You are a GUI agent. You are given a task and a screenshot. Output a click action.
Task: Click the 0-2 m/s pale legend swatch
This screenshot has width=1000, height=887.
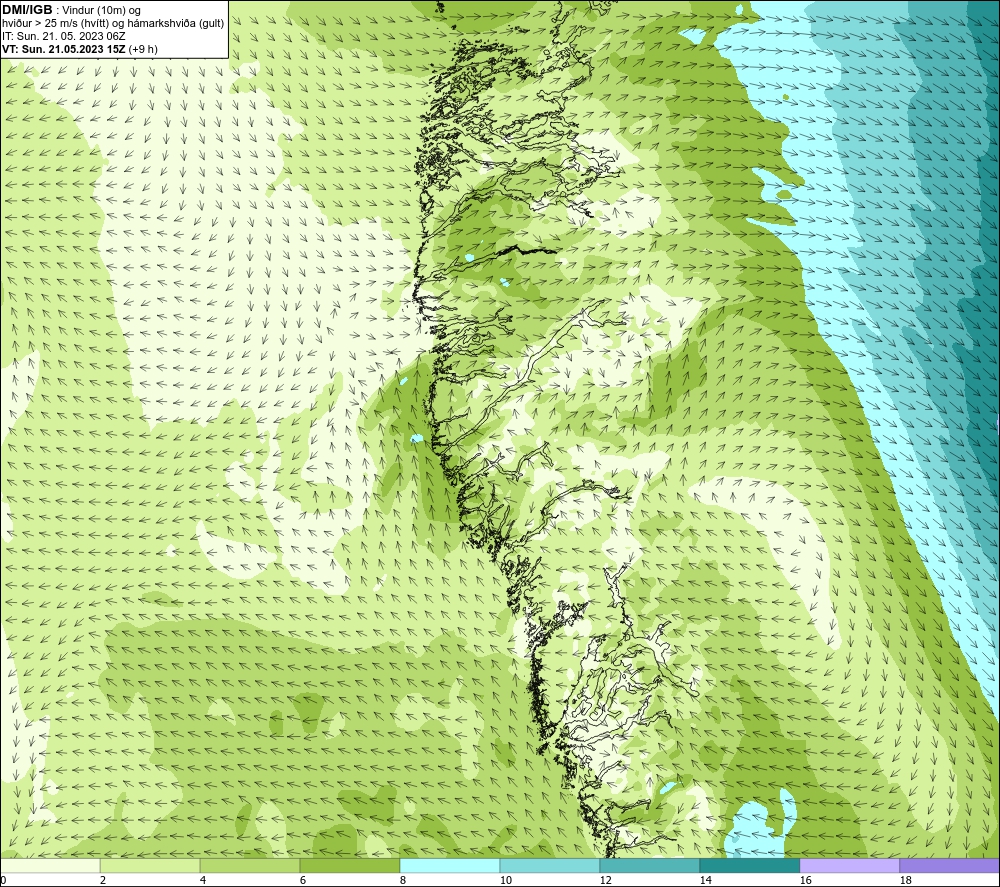[50, 865]
